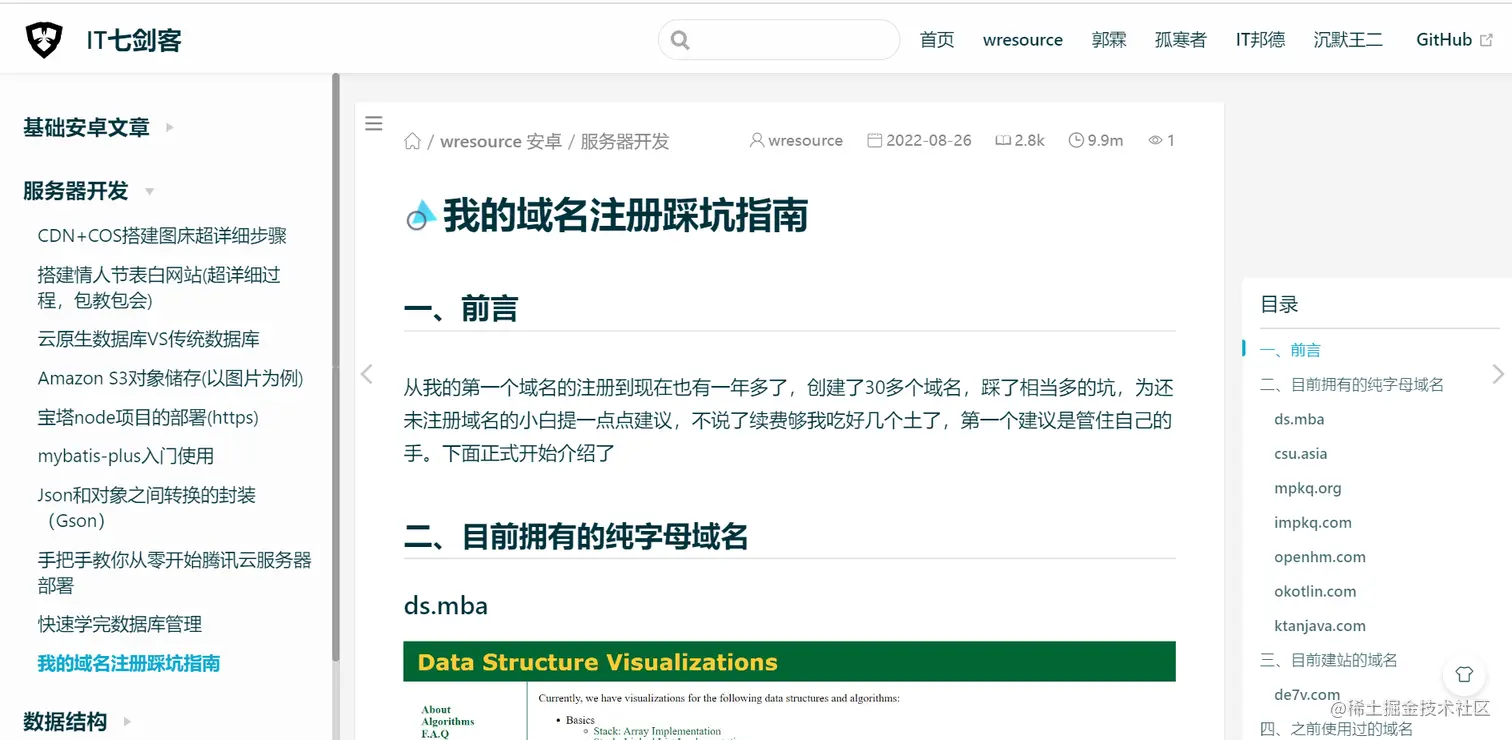Viewport: 1512px width, 740px height.
Task: Jump to 二、目前拥有的纯字母域名 in contents
Action: click(x=1352, y=384)
